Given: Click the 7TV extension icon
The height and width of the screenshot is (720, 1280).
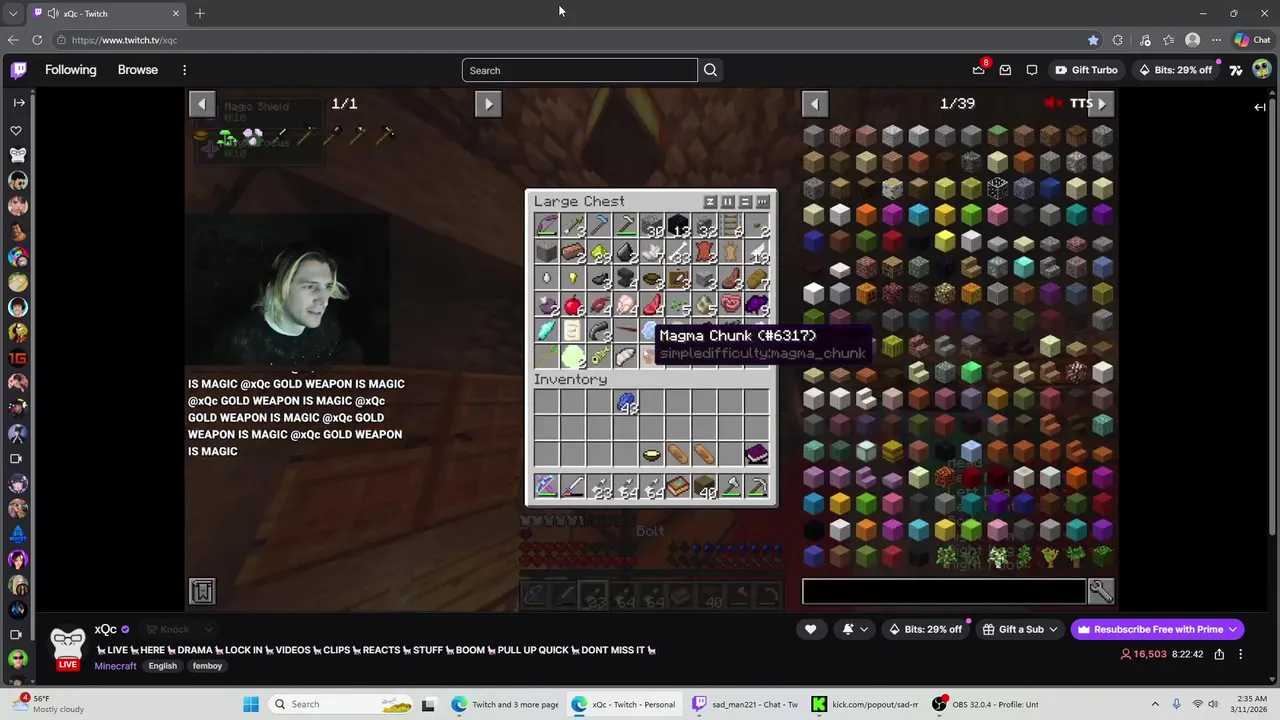Looking at the screenshot, I should [x=1236, y=70].
